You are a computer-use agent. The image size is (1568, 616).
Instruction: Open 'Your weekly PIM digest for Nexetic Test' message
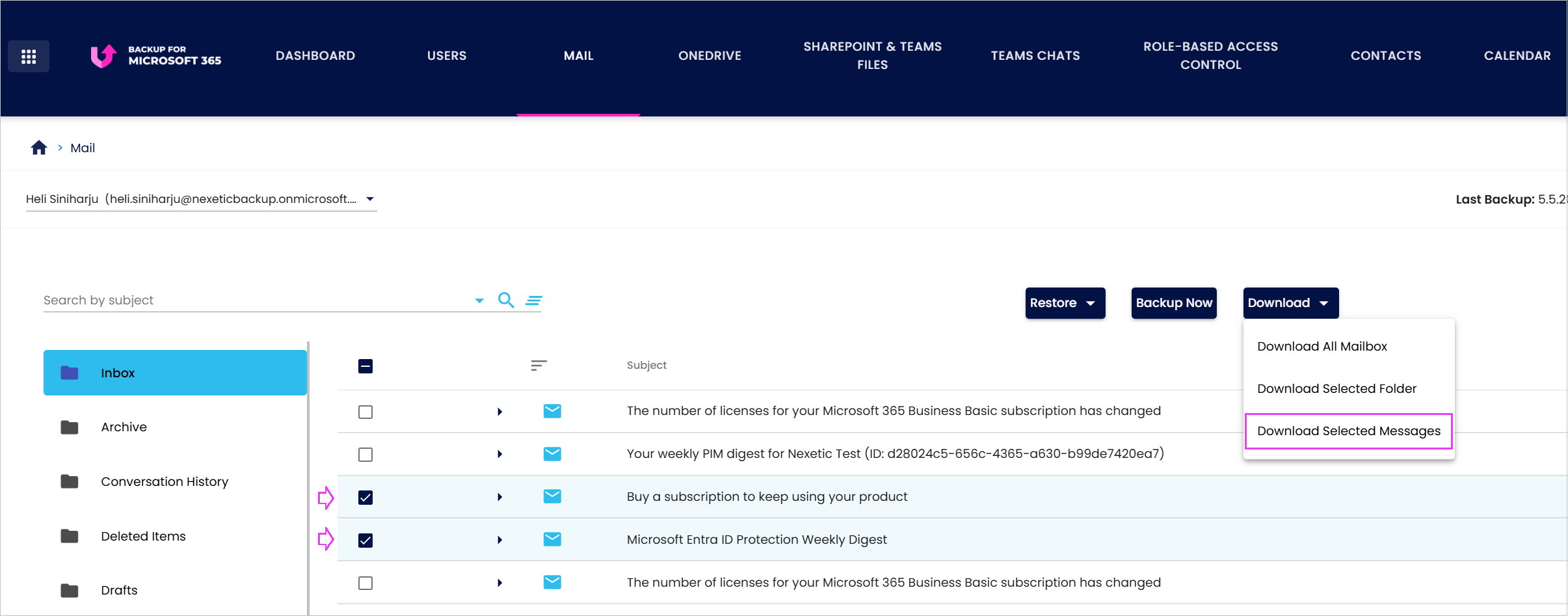[x=895, y=453]
